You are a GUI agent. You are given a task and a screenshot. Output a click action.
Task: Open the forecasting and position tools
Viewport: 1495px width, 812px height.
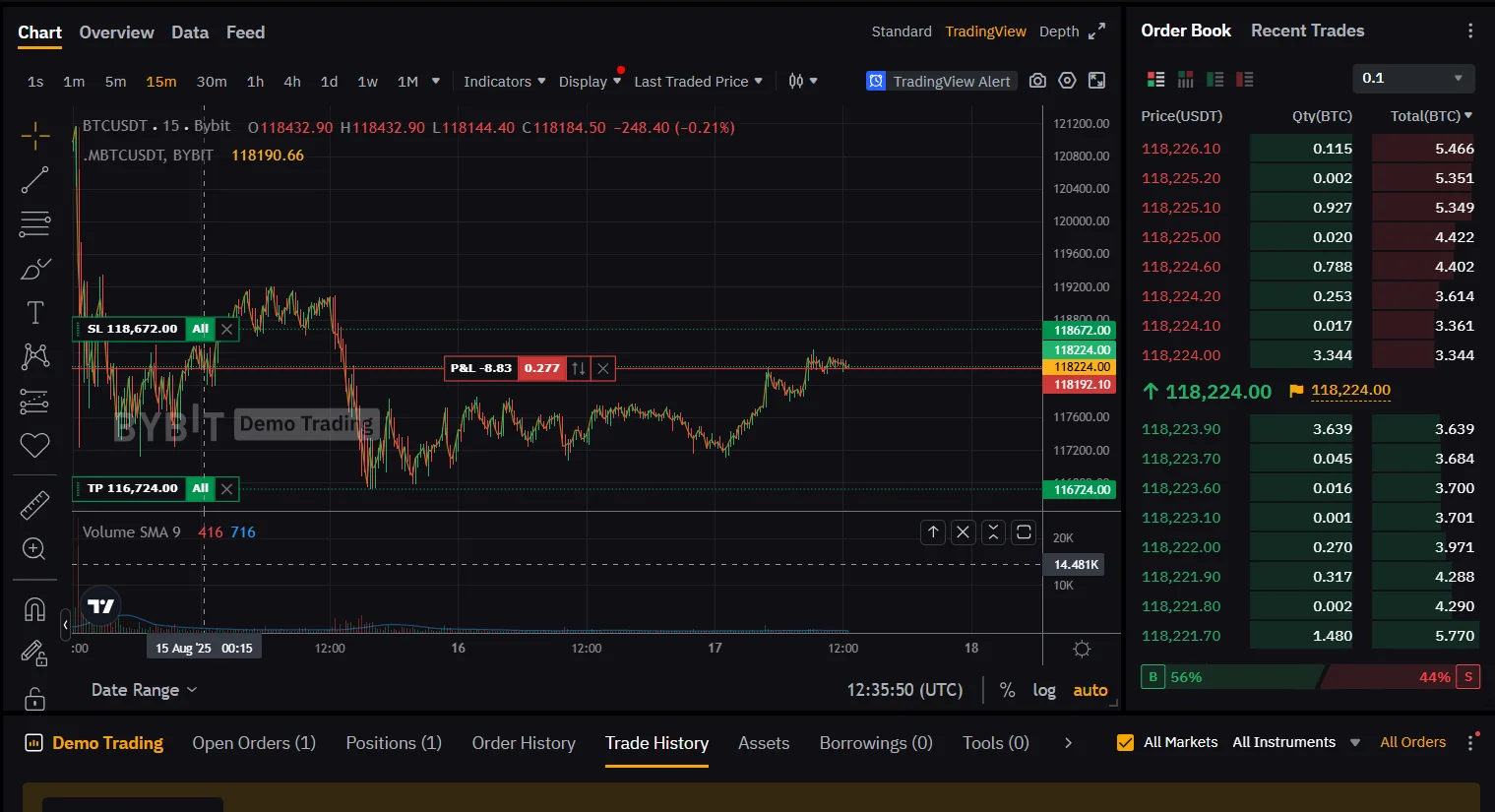34,402
